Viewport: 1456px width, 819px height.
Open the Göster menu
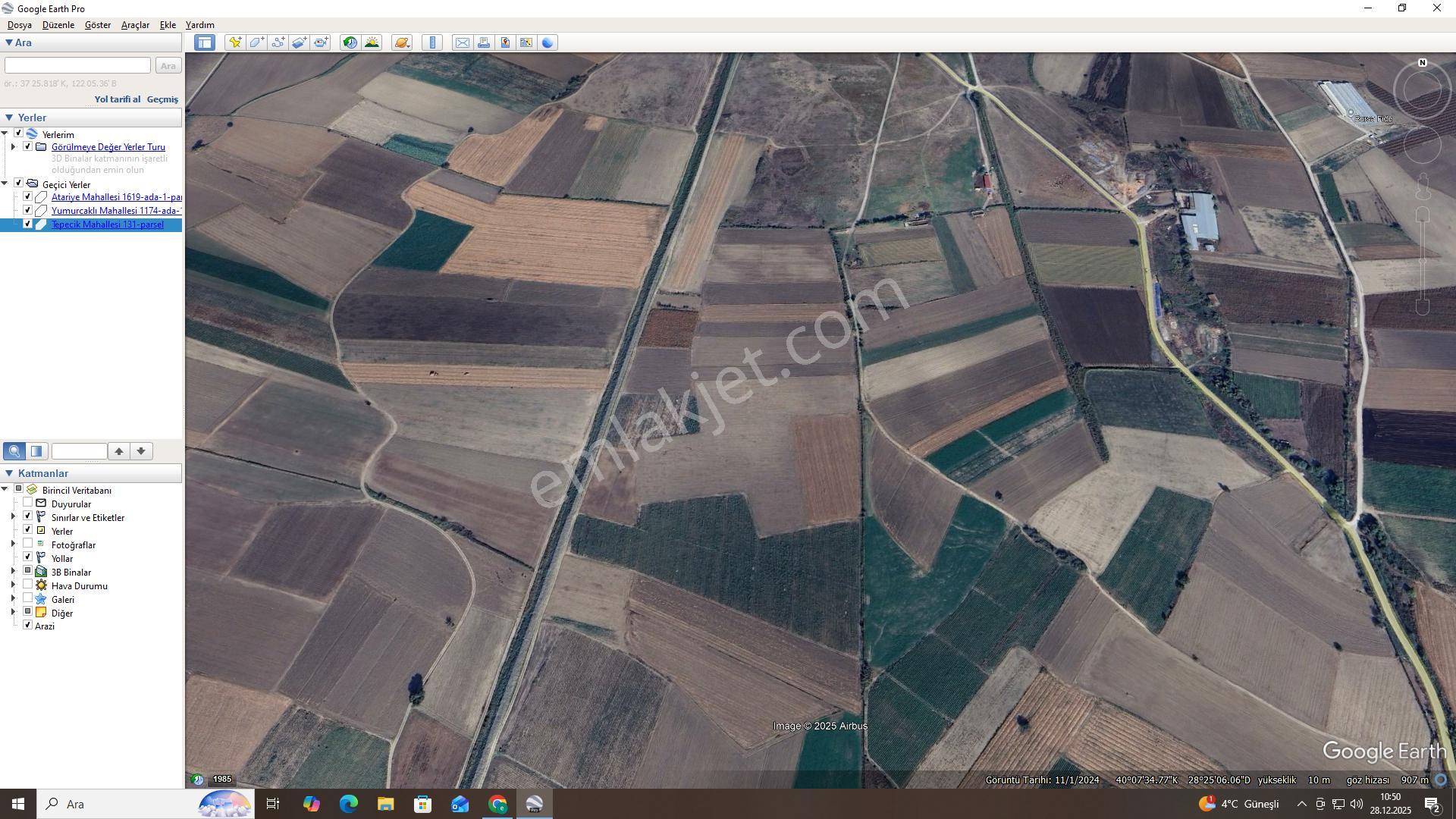pyautogui.click(x=98, y=25)
